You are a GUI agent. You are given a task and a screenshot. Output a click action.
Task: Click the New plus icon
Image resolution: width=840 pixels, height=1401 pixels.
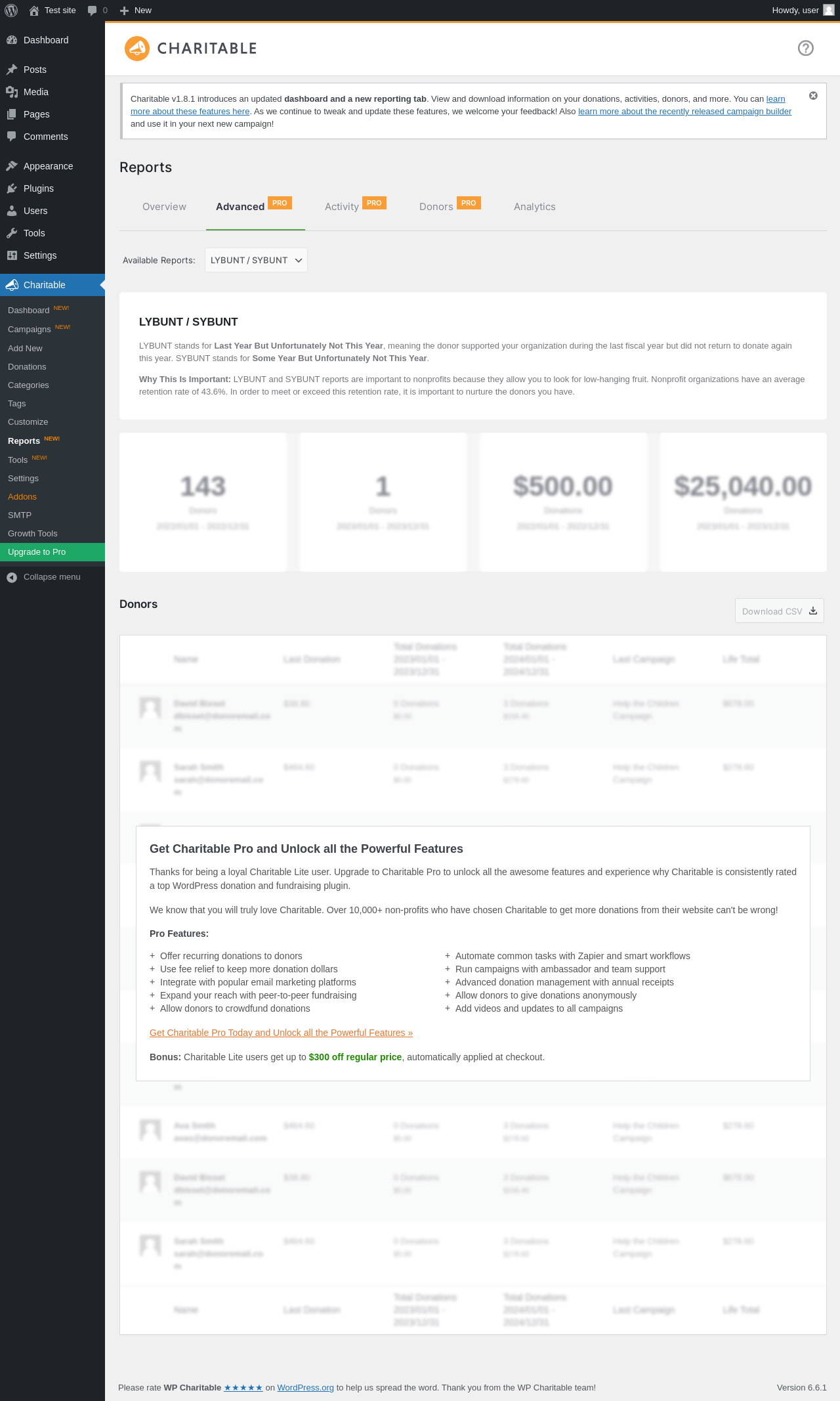pos(124,11)
